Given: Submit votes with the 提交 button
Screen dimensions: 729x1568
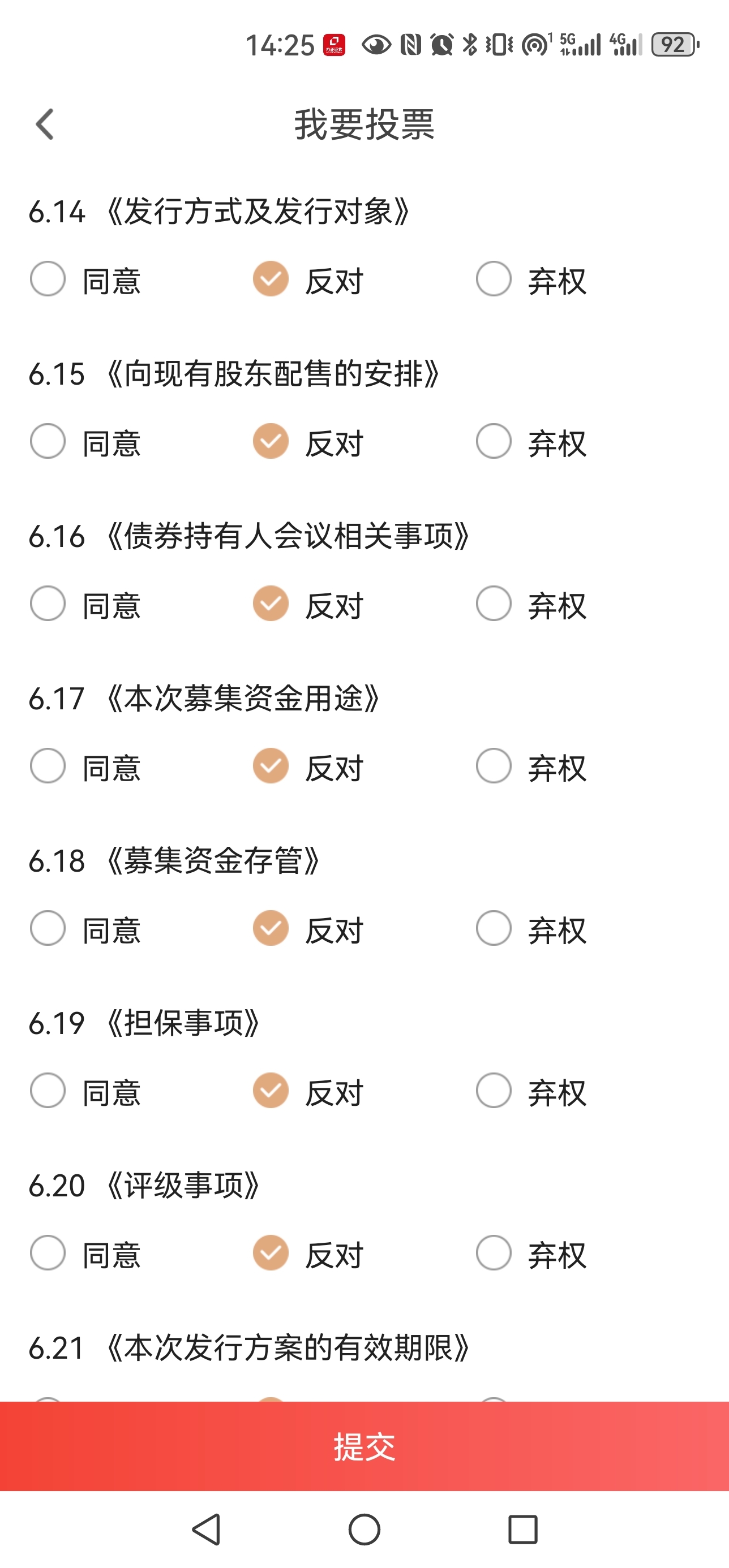Looking at the screenshot, I should [x=364, y=1446].
